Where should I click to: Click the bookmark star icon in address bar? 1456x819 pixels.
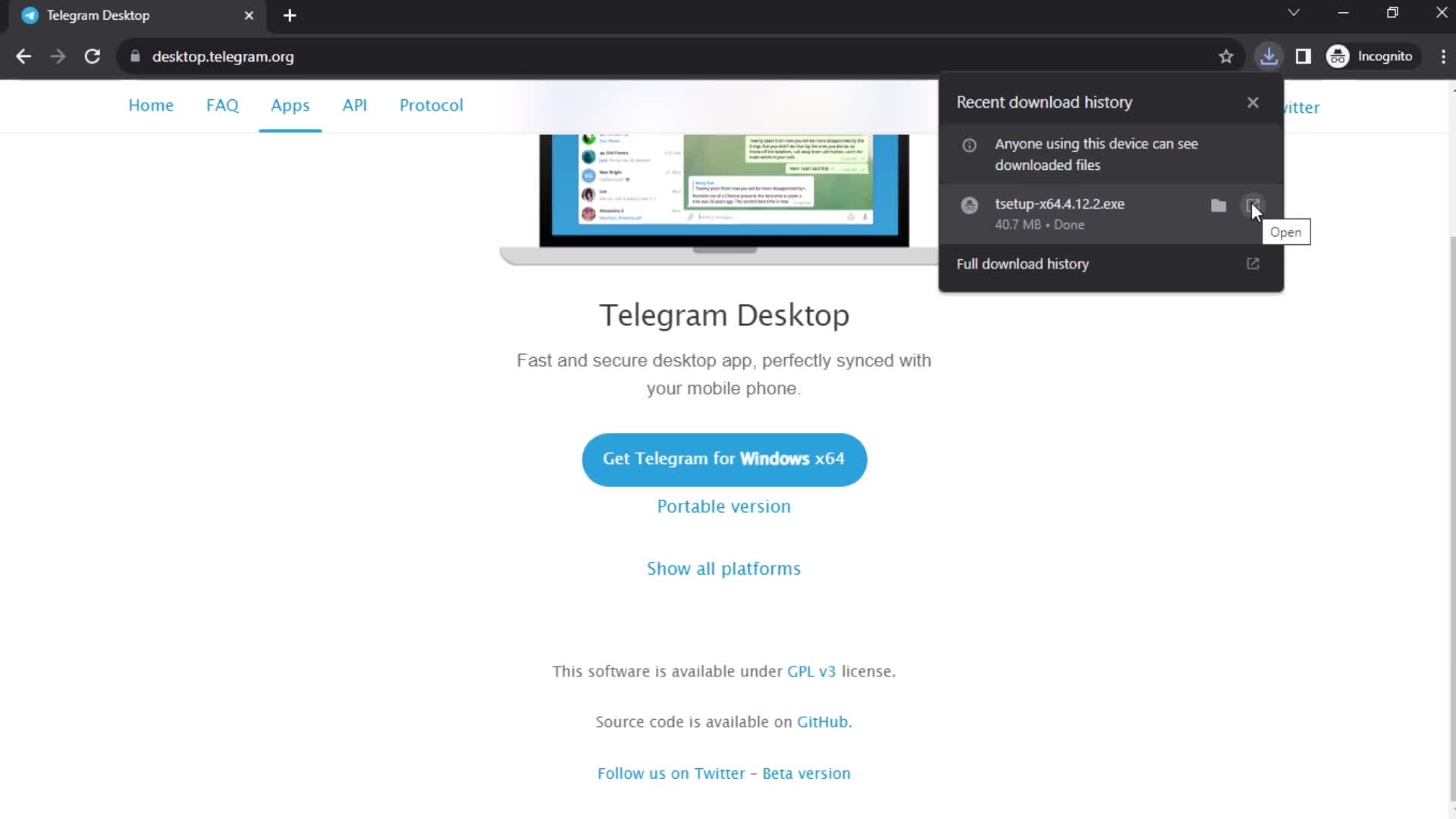coord(1227,56)
